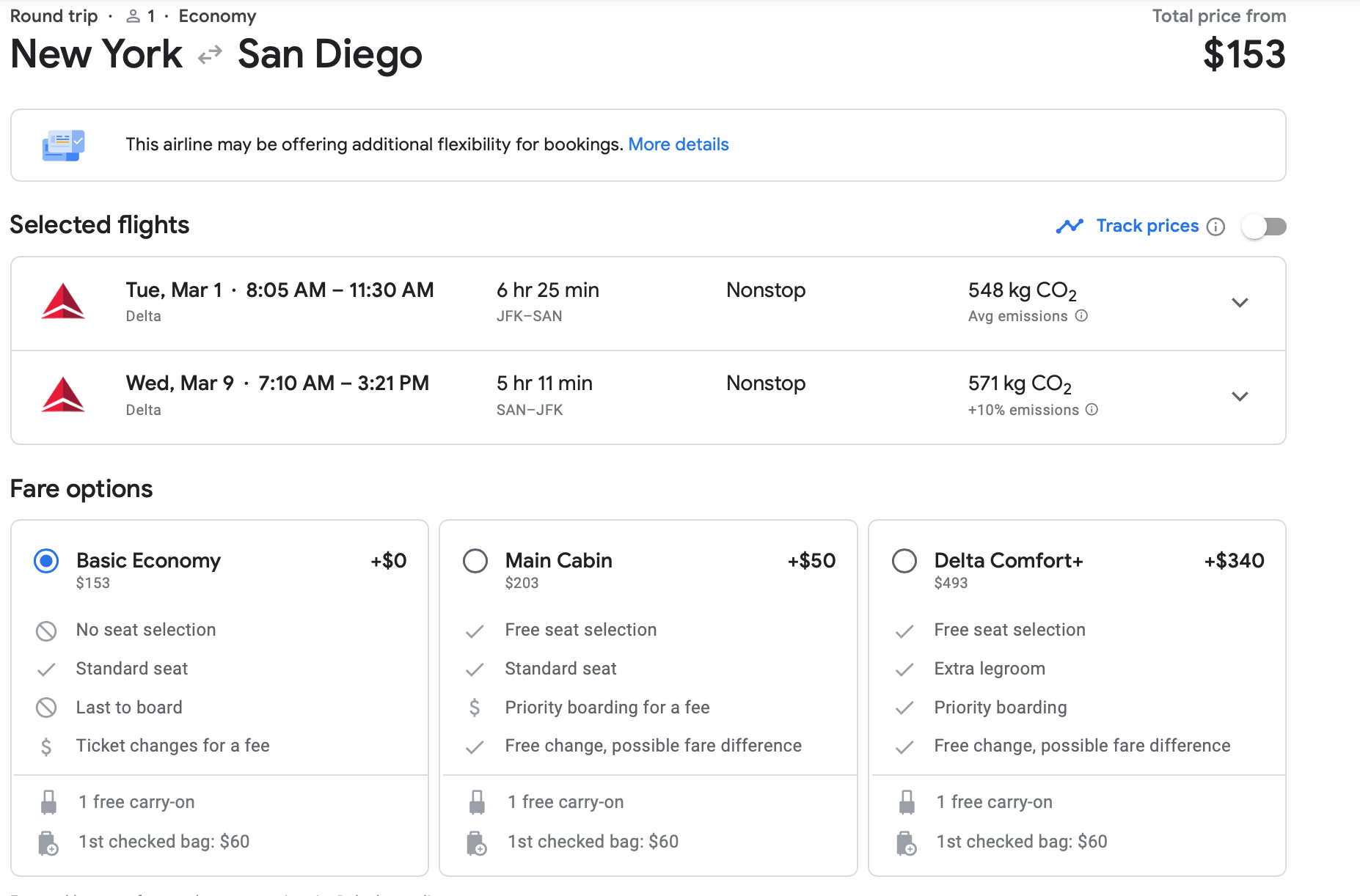Image resolution: width=1360 pixels, height=896 pixels.
Task: Select the Delta Comfort+ radio button
Action: click(904, 561)
